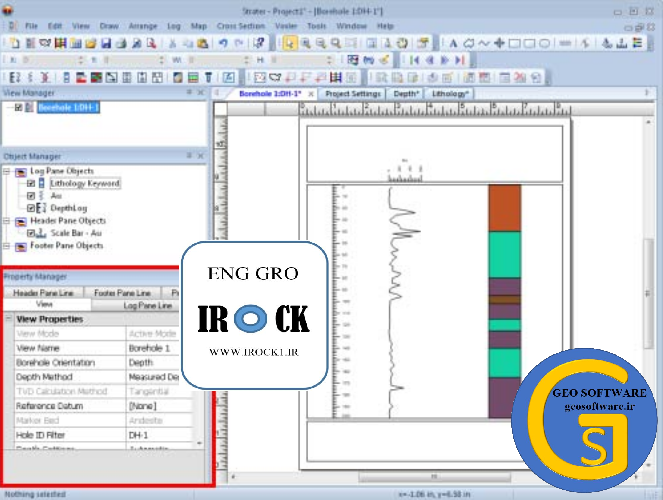The height and width of the screenshot is (500, 663).
Task: Toggle the Lithology Keyword visibility checkbox
Action: 31,184
